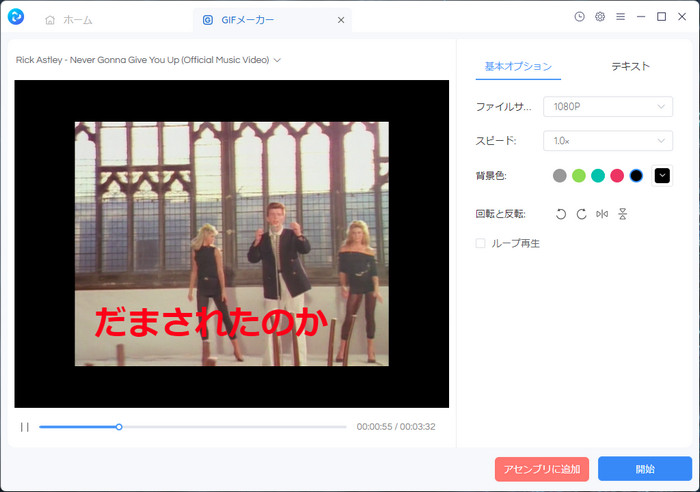
Task: Open settings gear icon
Action: (x=600, y=17)
